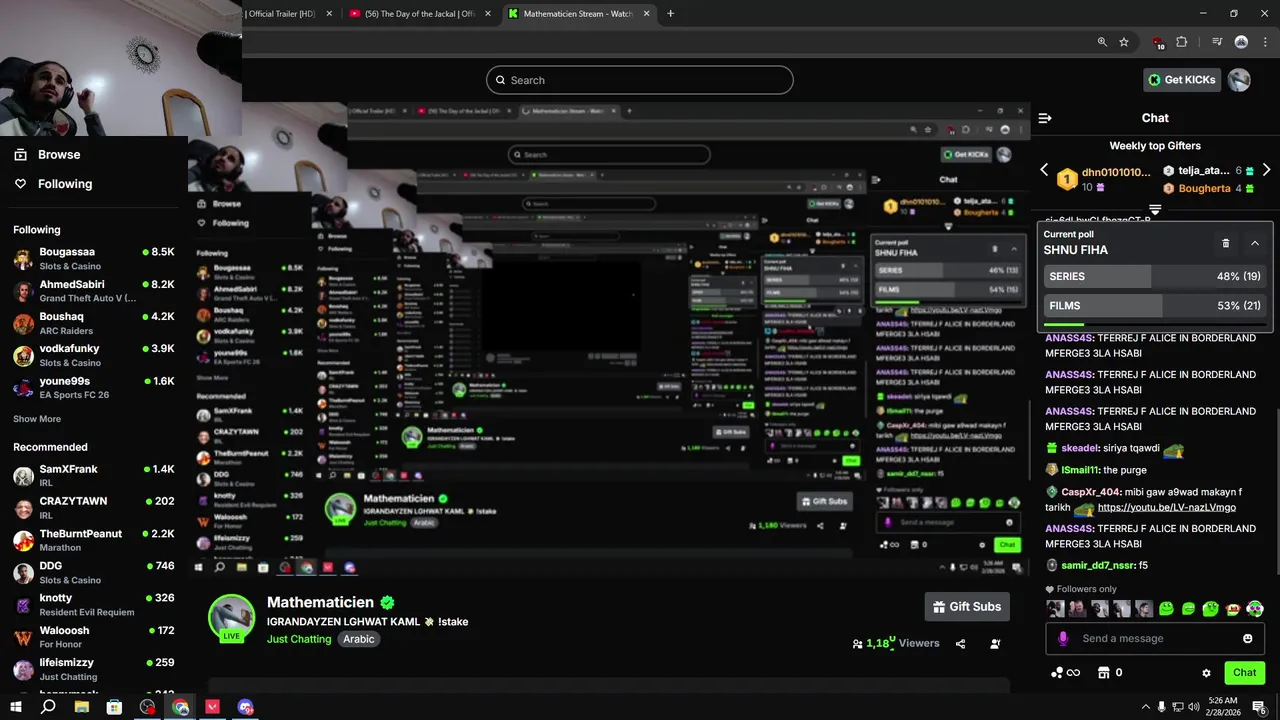The width and height of the screenshot is (1280, 720).
Task: Open Chrome extensions puzzle icon
Action: pos(1182,42)
